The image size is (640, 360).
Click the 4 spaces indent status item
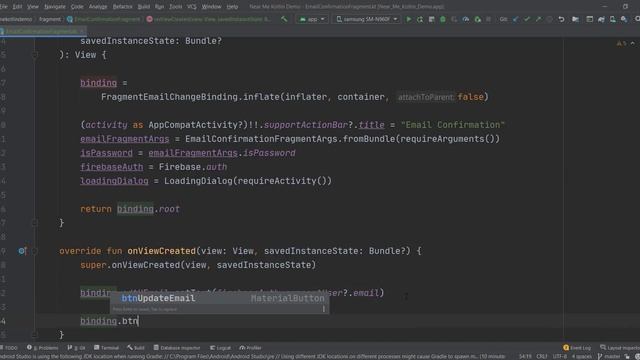point(581,356)
